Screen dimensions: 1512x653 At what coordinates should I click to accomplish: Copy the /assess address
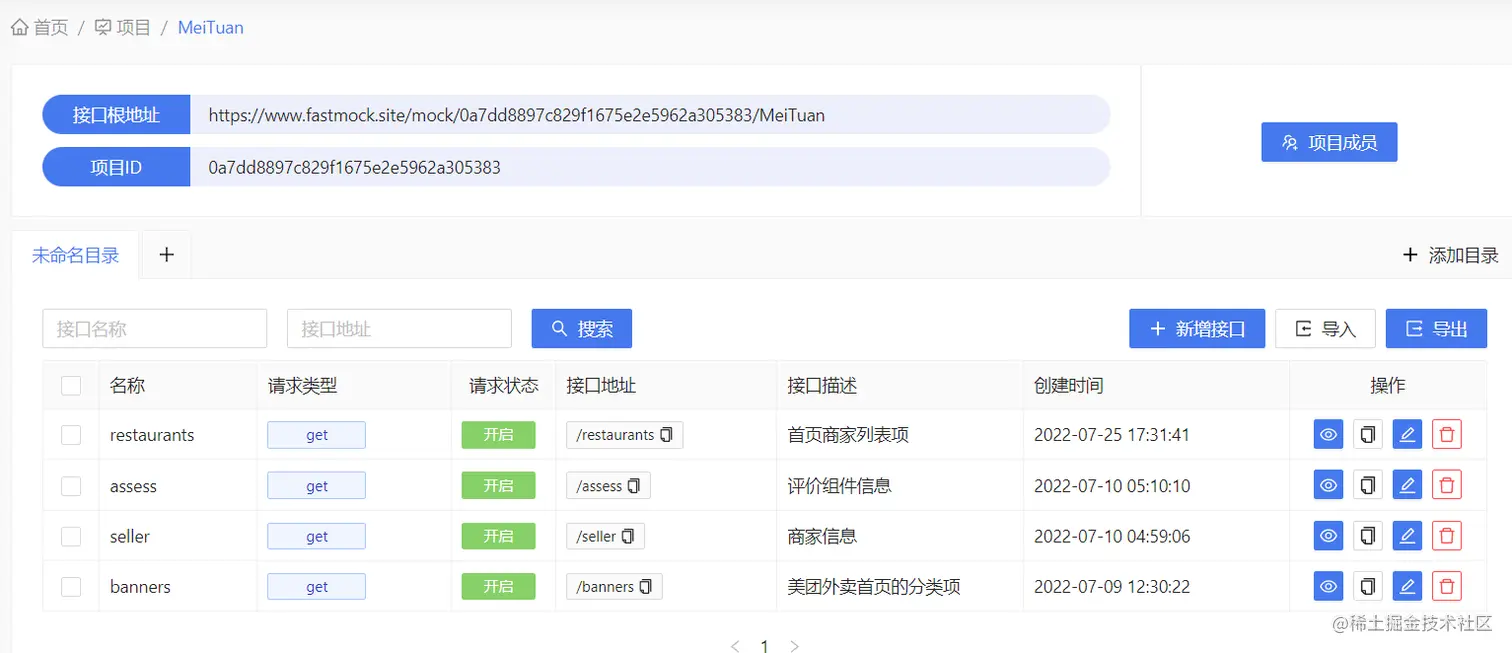(x=634, y=486)
